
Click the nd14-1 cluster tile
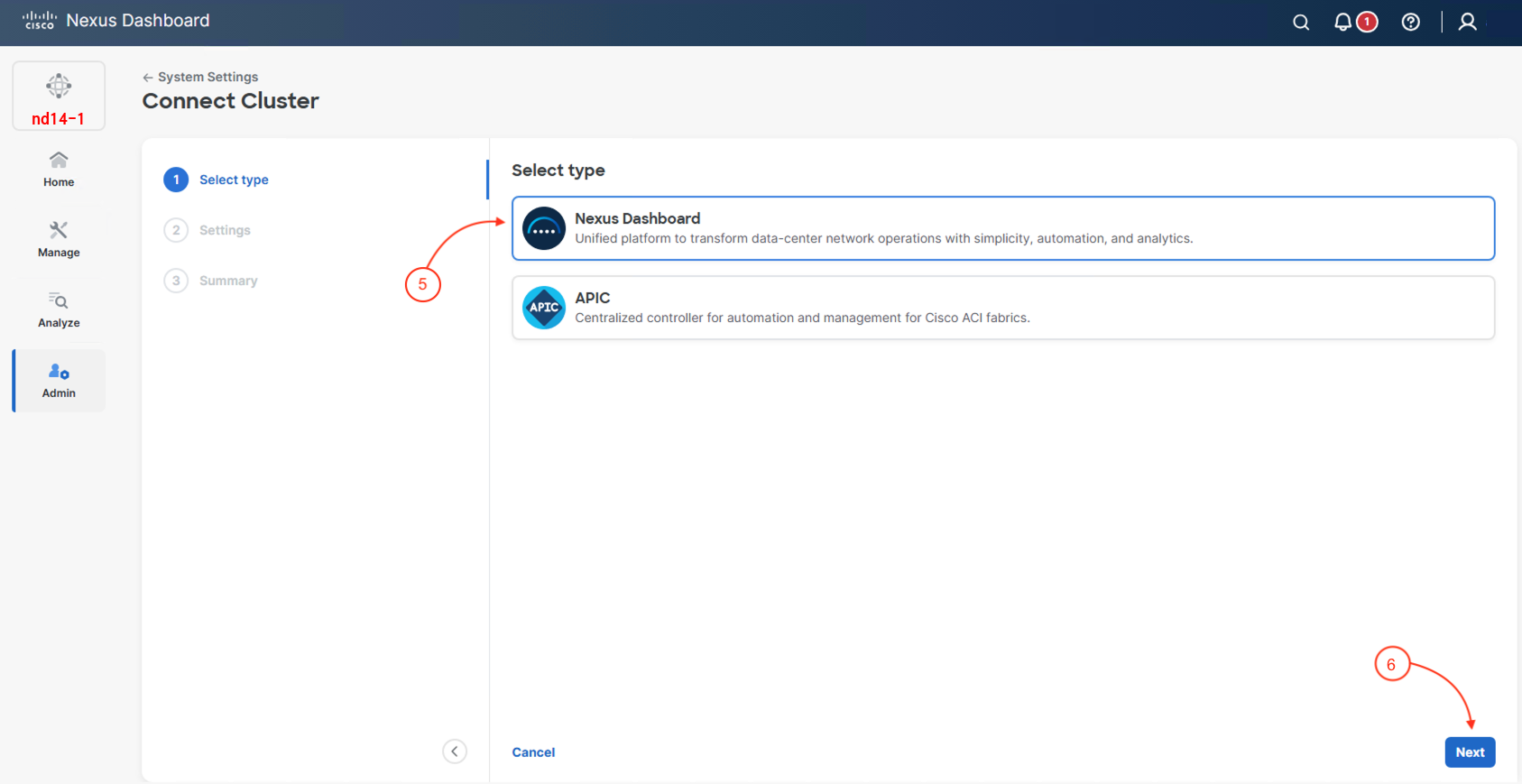[x=59, y=97]
